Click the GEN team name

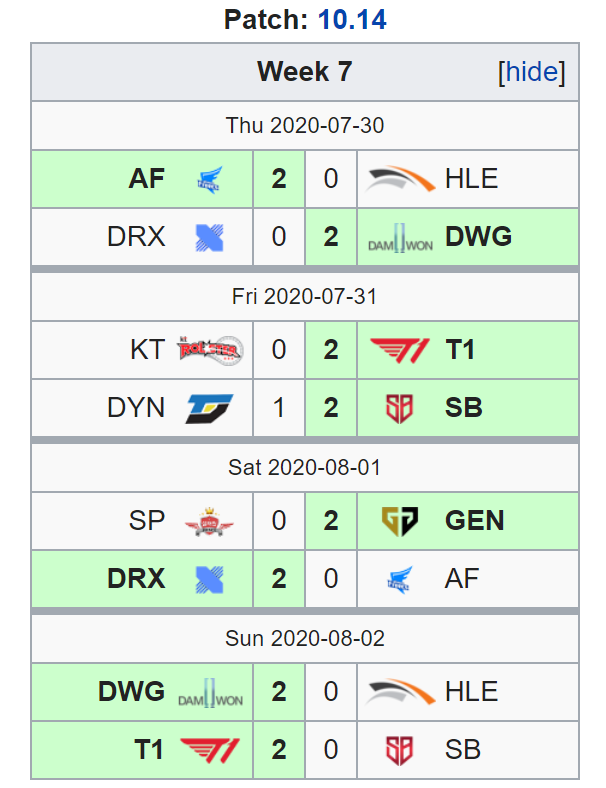coord(474,521)
